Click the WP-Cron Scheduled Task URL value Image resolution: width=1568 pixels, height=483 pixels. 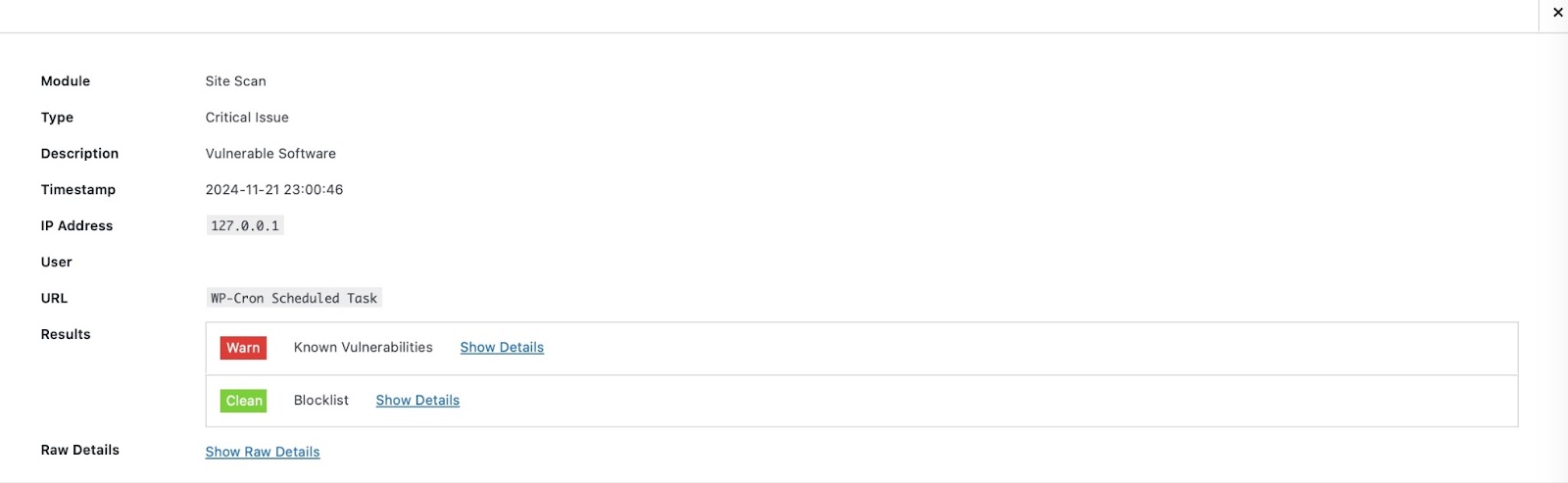point(294,299)
